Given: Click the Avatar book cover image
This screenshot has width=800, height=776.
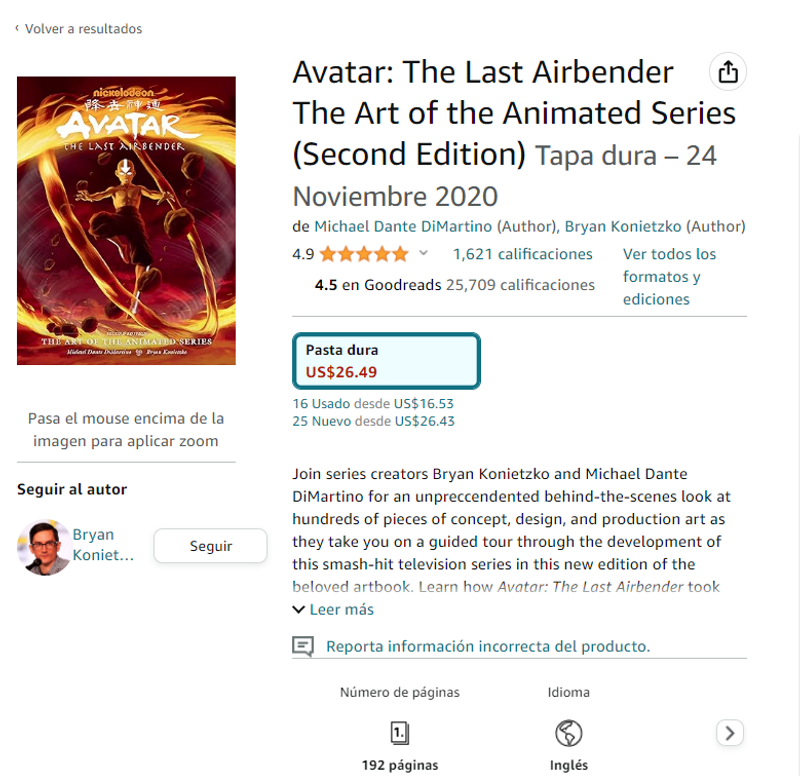Looking at the screenshot, I should [x=126, y=220].
